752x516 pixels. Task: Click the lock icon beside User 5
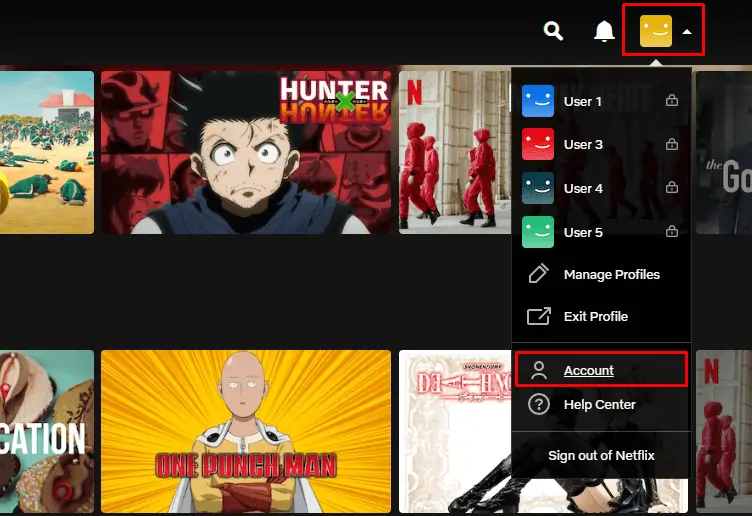click(x=671, y=231)
